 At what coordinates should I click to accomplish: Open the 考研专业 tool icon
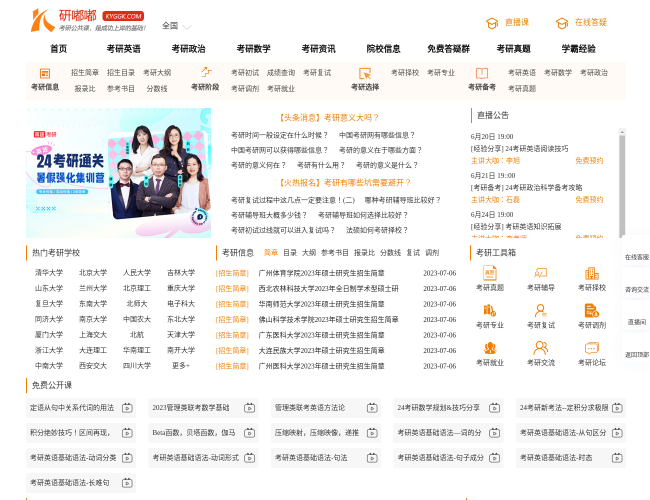490,310
